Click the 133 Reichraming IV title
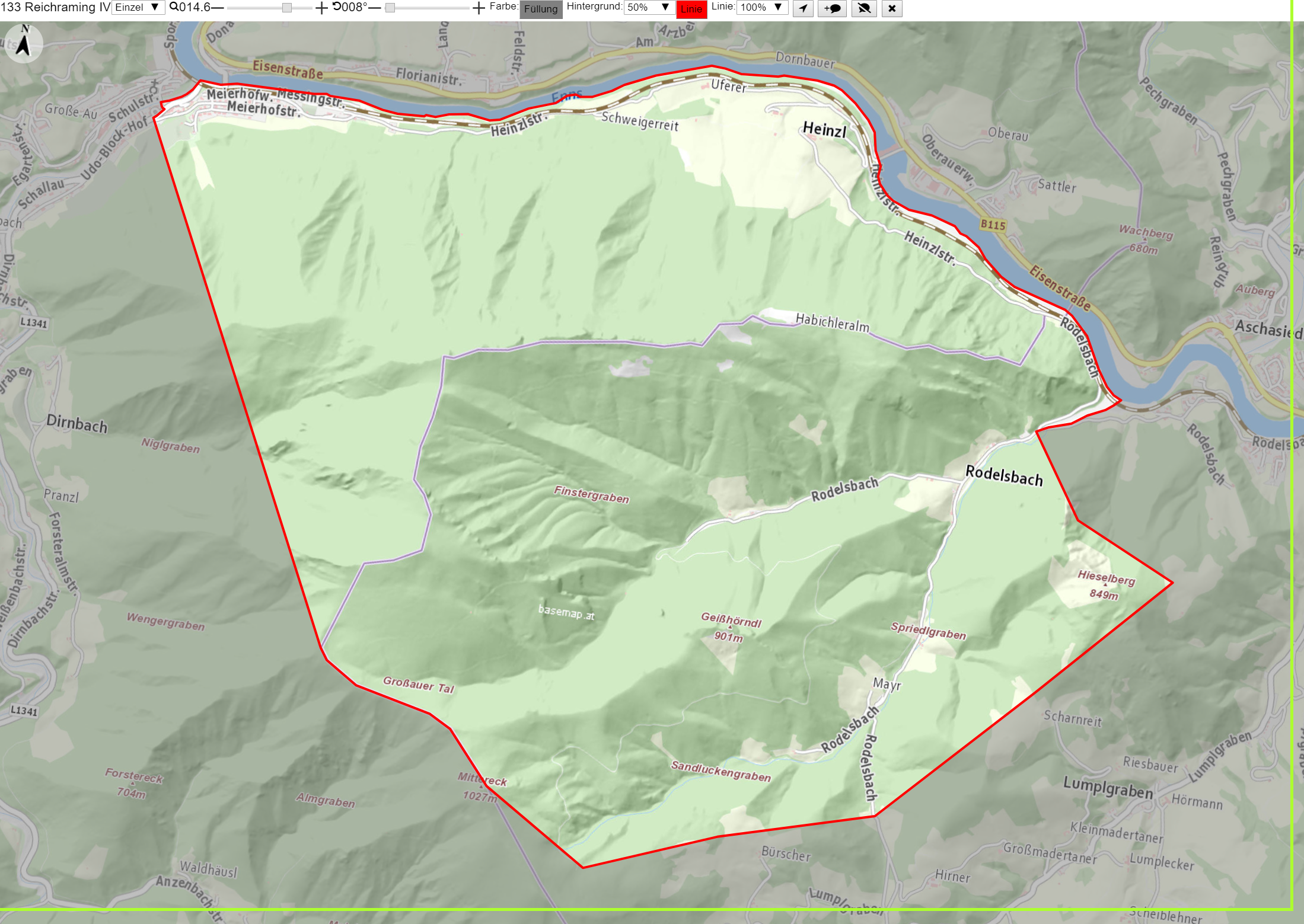 click(x=56, y=7)
